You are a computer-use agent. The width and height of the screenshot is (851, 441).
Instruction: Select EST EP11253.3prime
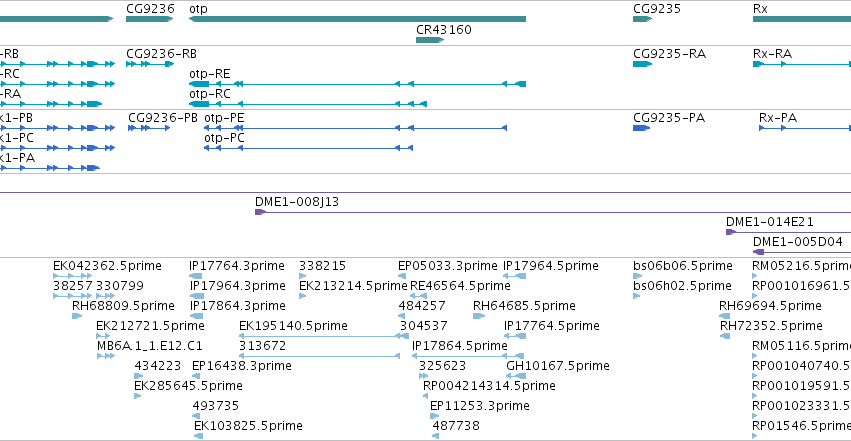pyautogui.click(x=434, y=417)
